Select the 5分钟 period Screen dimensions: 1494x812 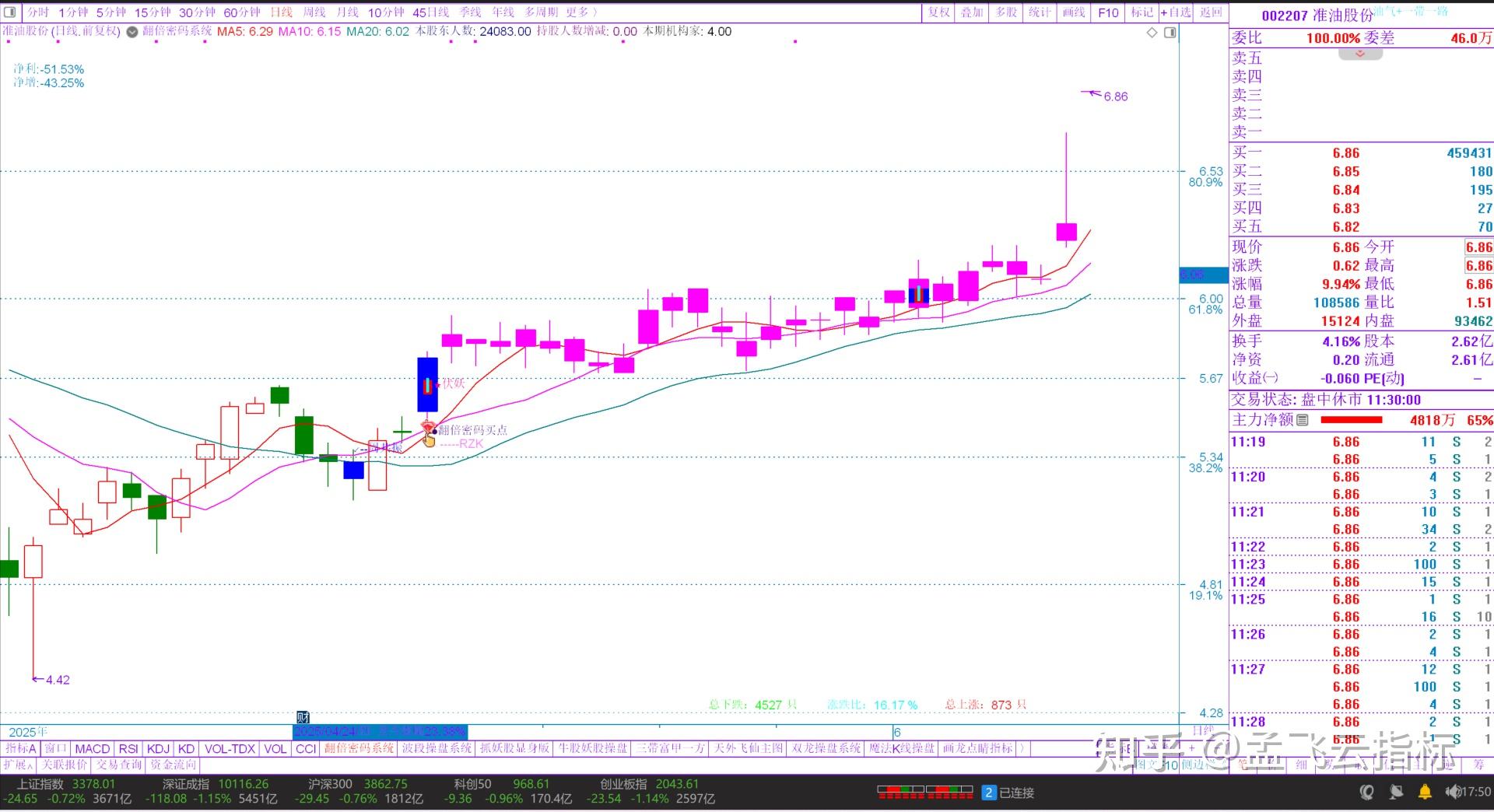[110, 12]
